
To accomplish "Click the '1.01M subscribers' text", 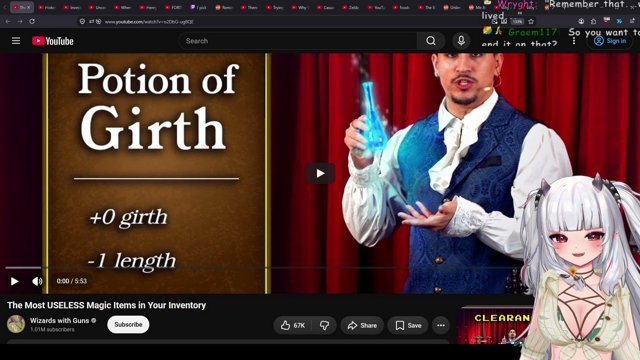I will click(x=52, y=329).
